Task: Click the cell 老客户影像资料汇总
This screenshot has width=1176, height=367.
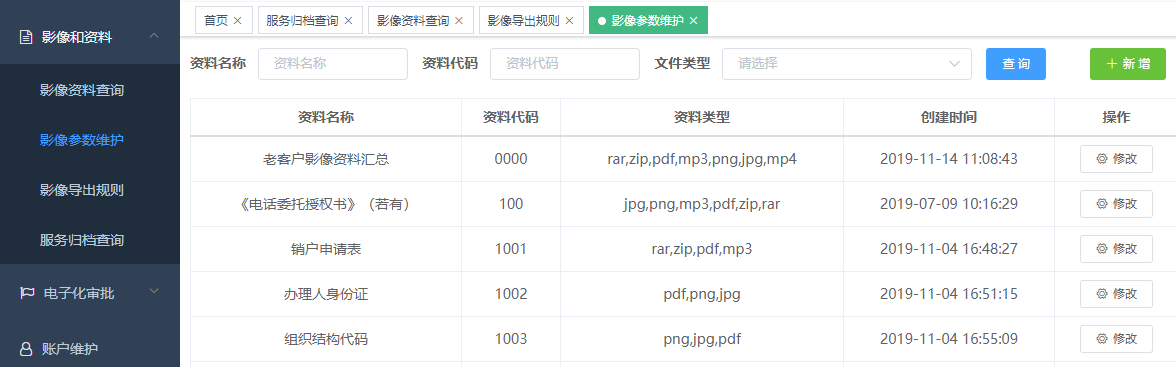Action: (x=326, y=159)
